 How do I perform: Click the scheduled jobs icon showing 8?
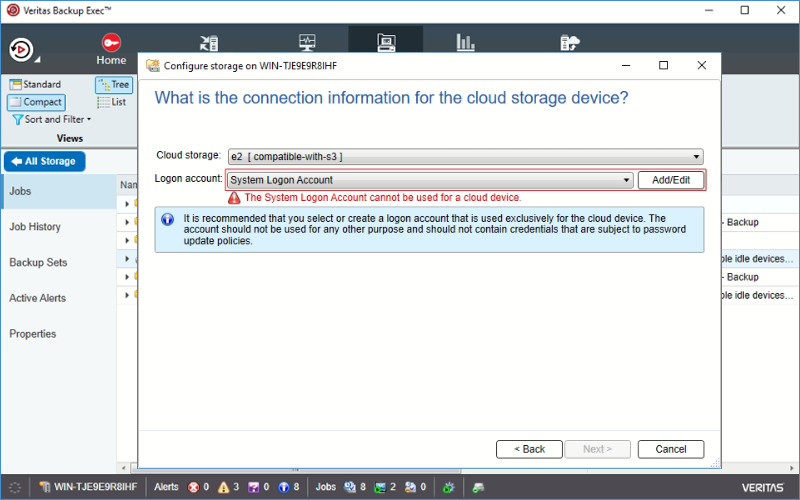coord(349,487)
